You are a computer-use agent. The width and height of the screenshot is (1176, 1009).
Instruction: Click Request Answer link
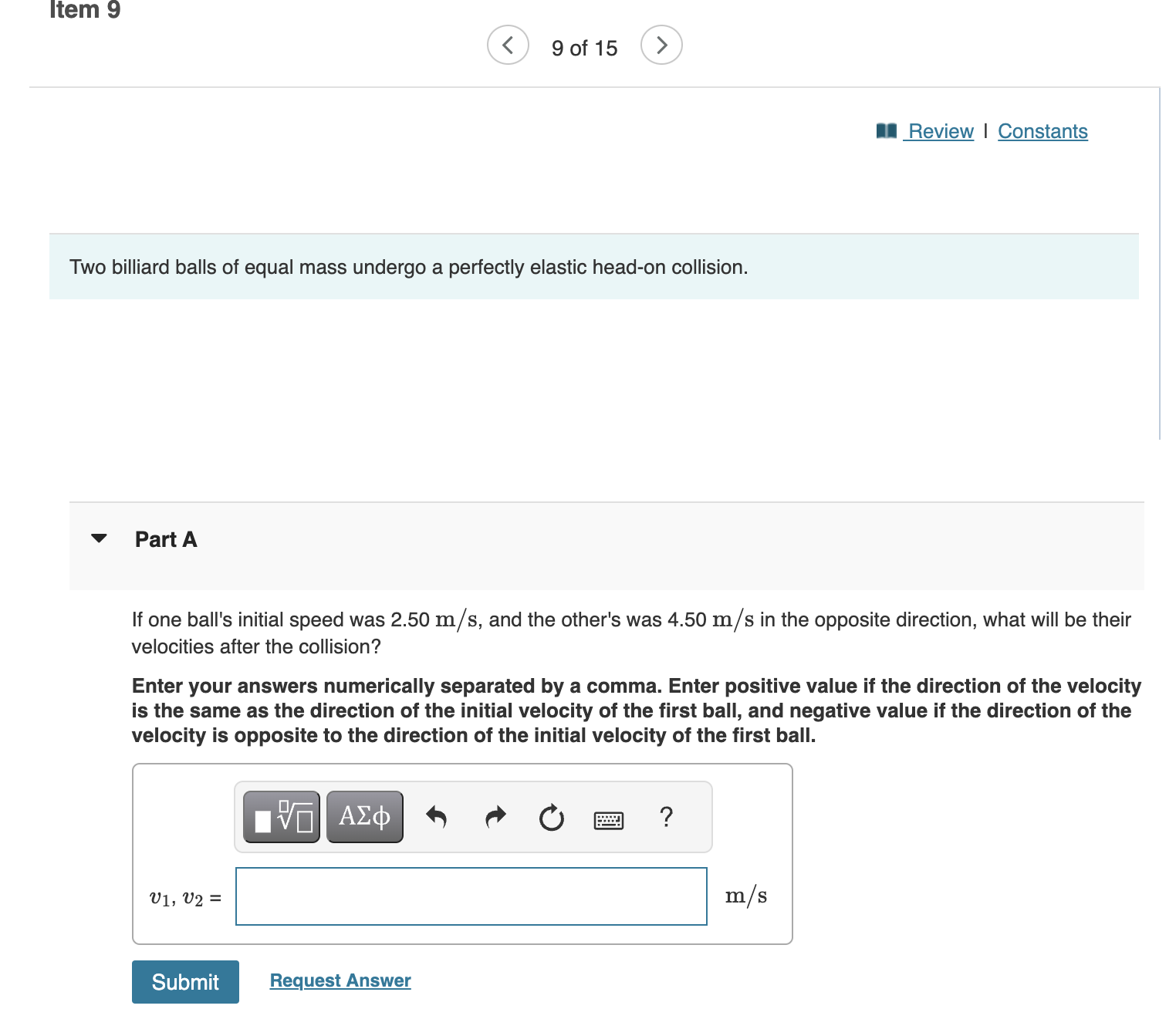[x=340, y=980]
